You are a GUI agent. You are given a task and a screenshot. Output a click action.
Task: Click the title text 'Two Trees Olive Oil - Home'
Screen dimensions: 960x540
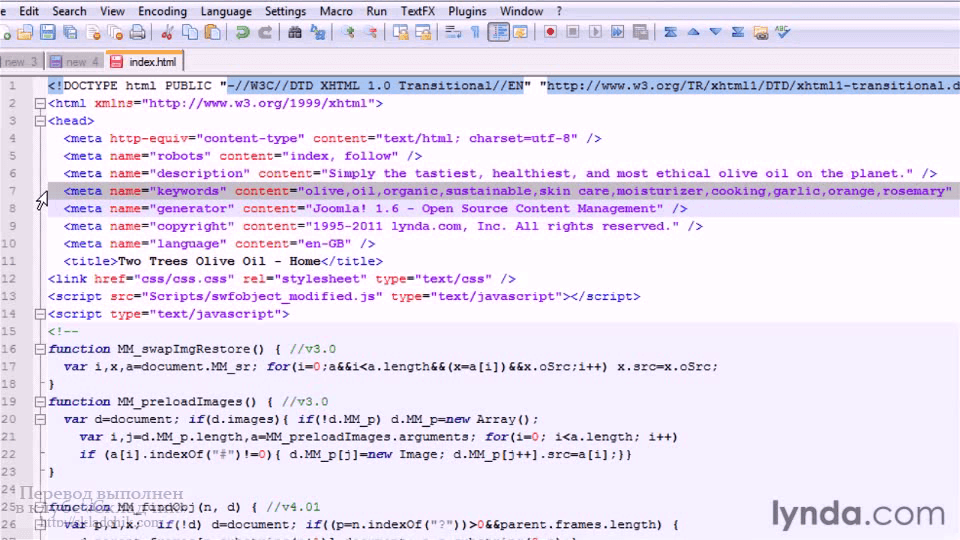[x=219, y=261]
